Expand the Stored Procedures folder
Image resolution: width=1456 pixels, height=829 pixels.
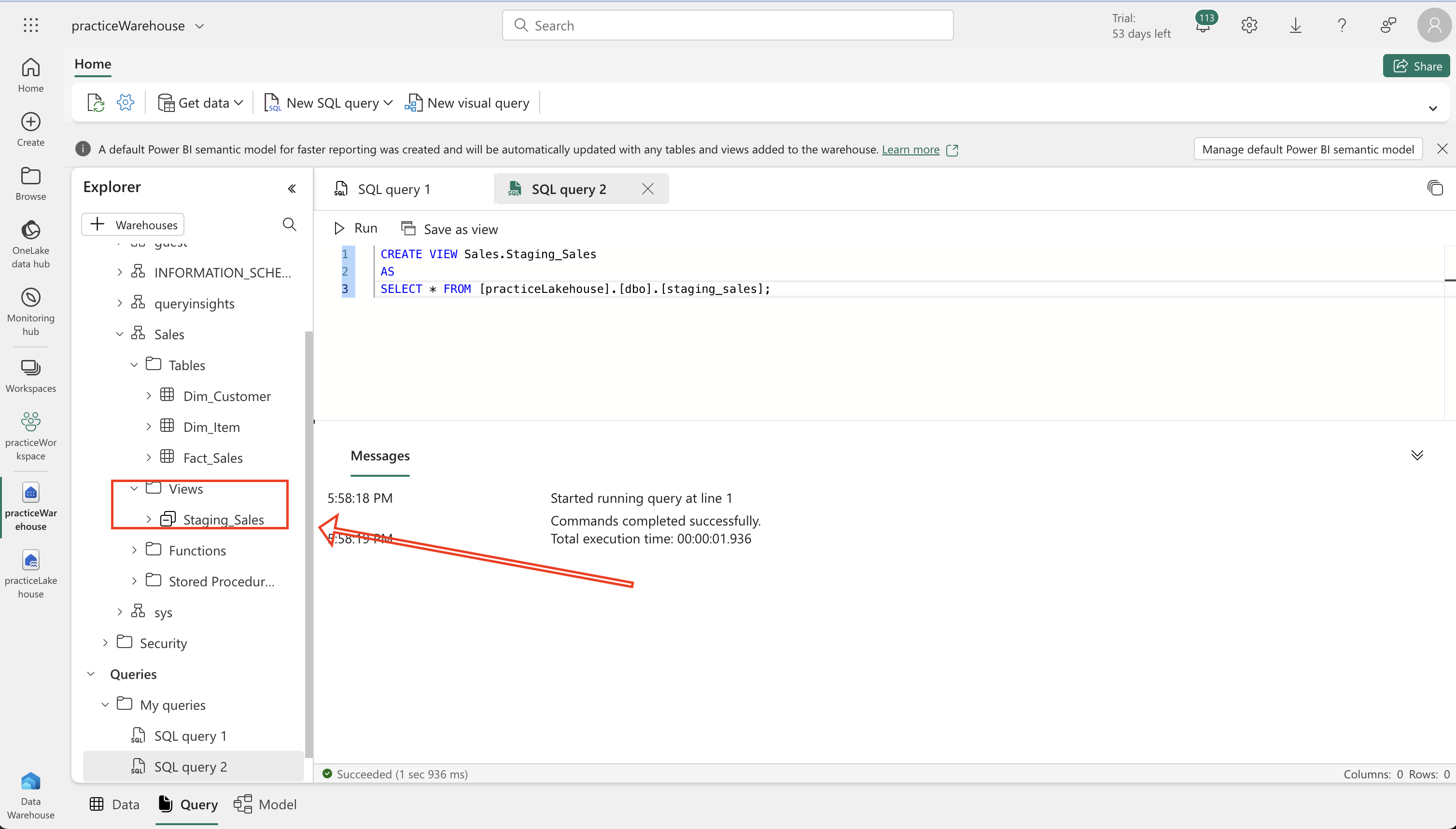tap(134, 581)
